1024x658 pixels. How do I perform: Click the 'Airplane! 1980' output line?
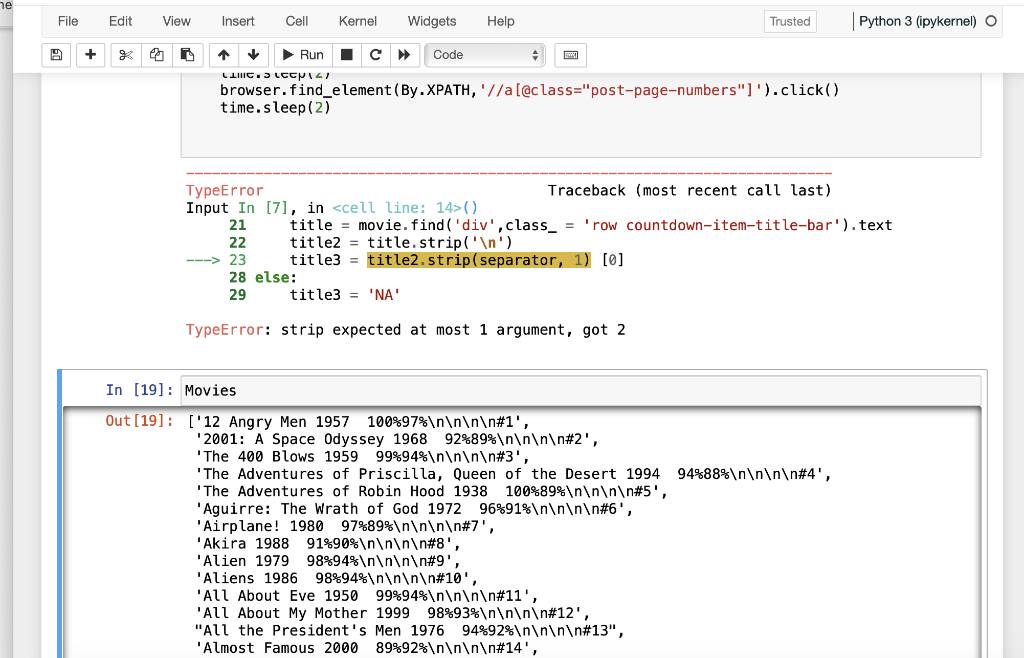point(345,526)
